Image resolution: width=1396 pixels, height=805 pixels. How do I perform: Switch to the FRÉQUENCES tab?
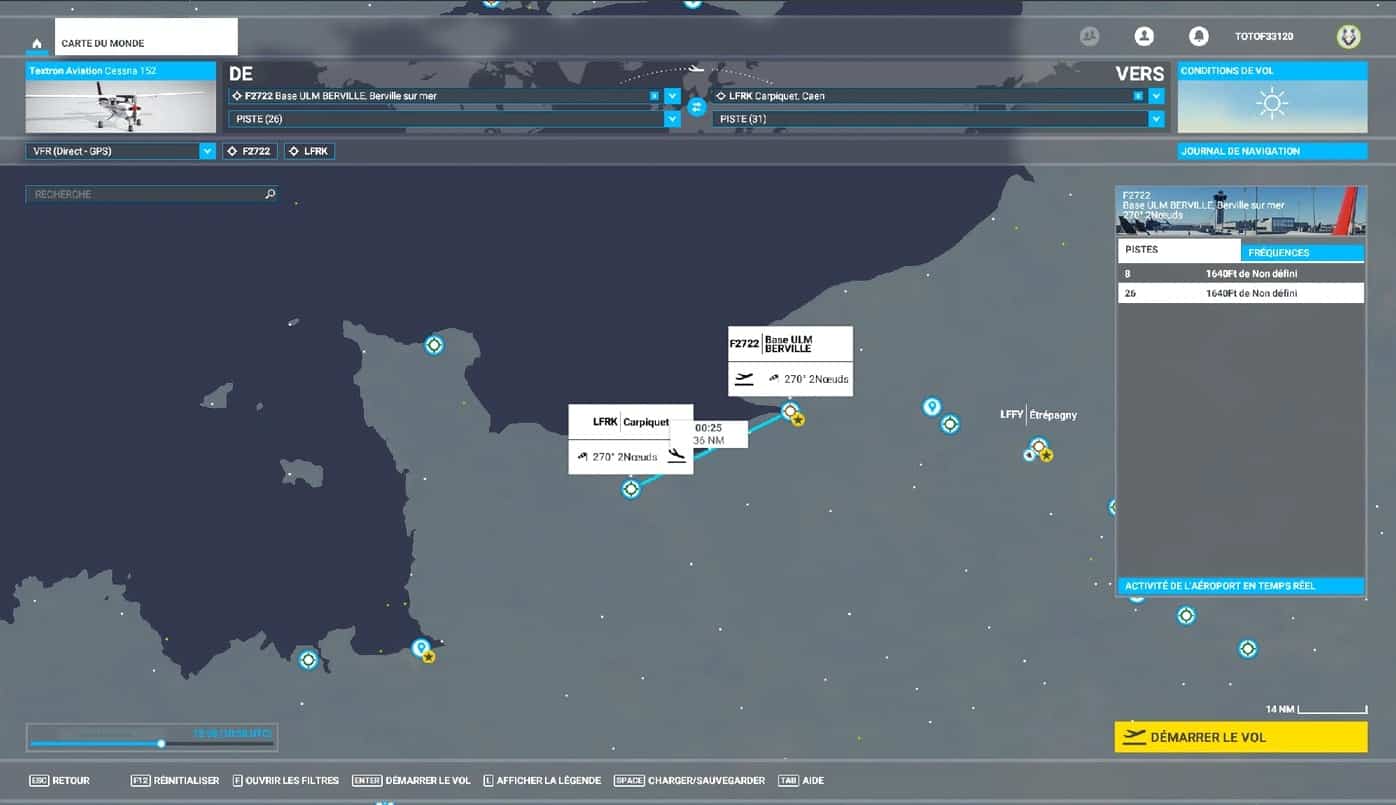pyautogui.click(x=1302, y=253)
